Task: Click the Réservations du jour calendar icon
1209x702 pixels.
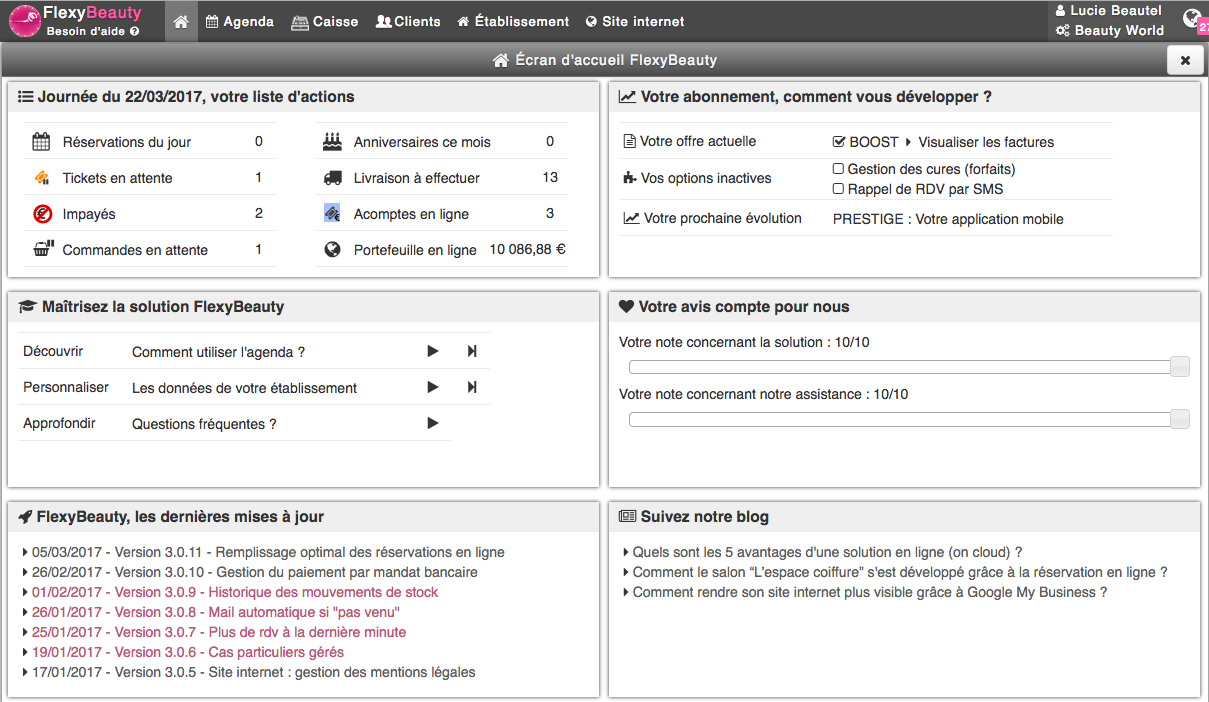Action: (41, 142)
